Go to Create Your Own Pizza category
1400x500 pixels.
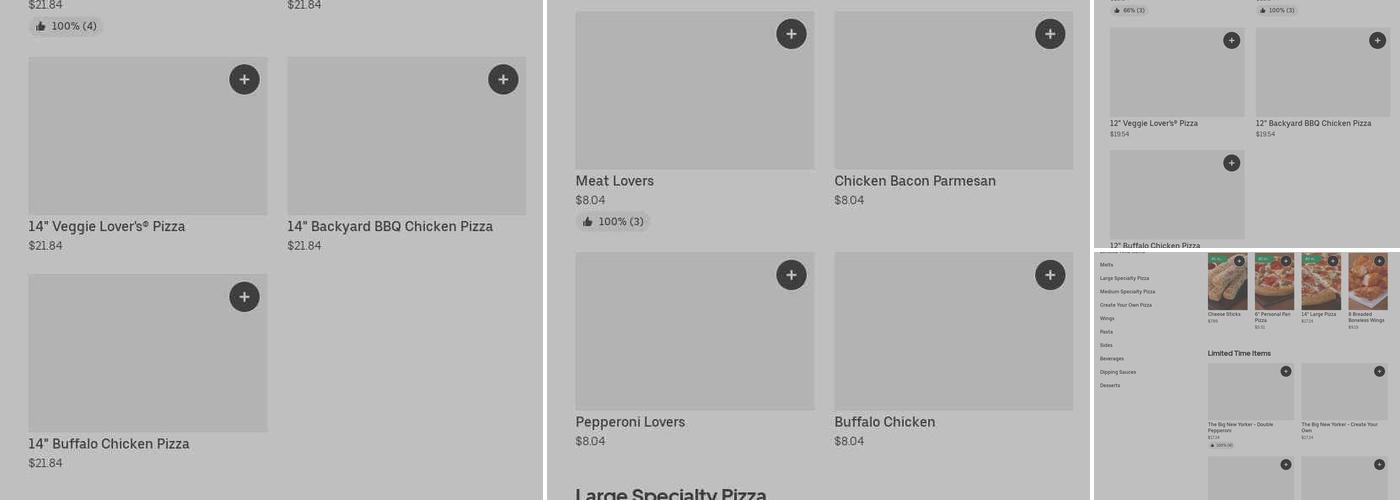click(1125, 305)
